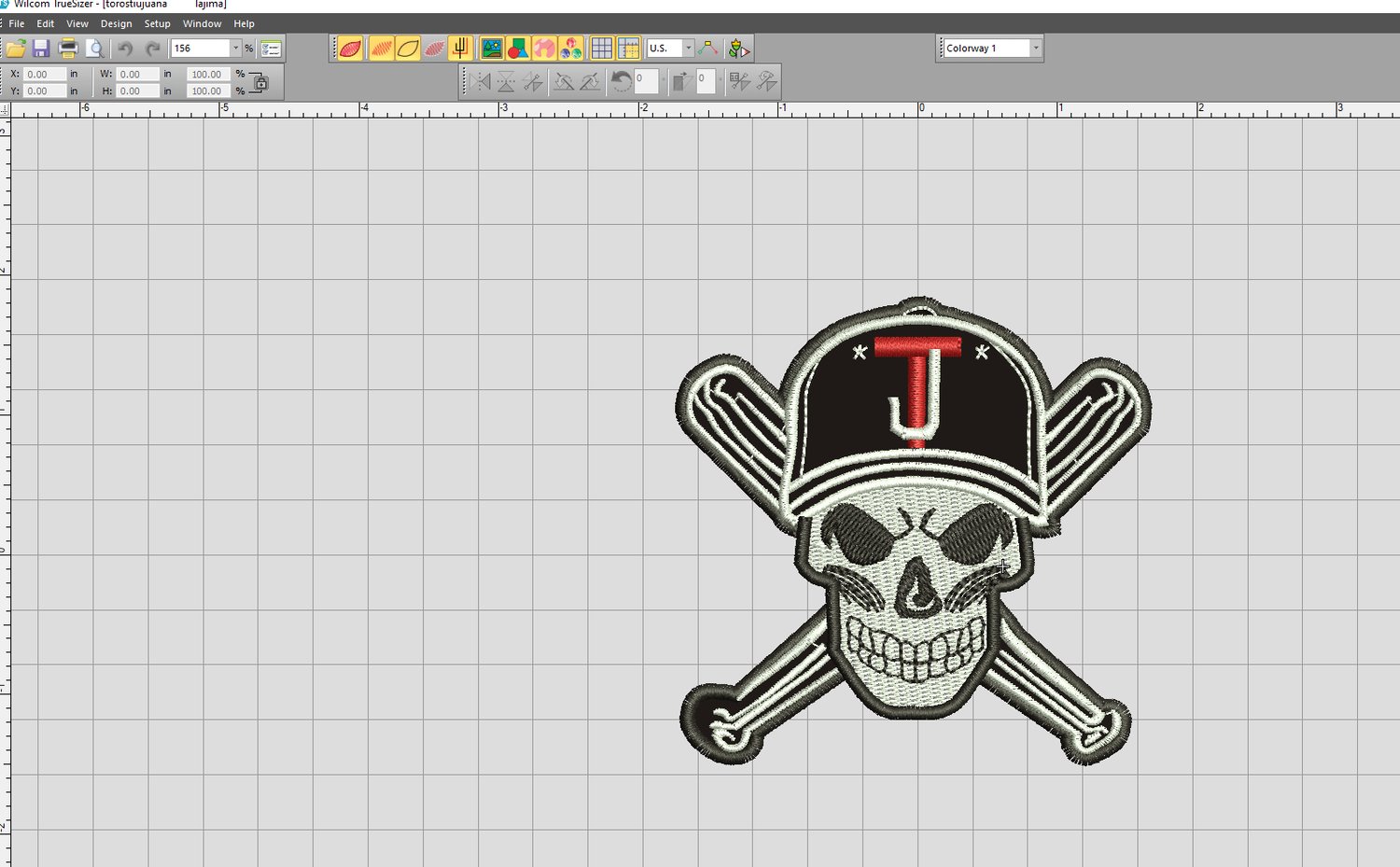Image resolution: width=1400 pixels, height=867 pixels.
Task: Save the design with the floppy disk icon
Action: 41,48
